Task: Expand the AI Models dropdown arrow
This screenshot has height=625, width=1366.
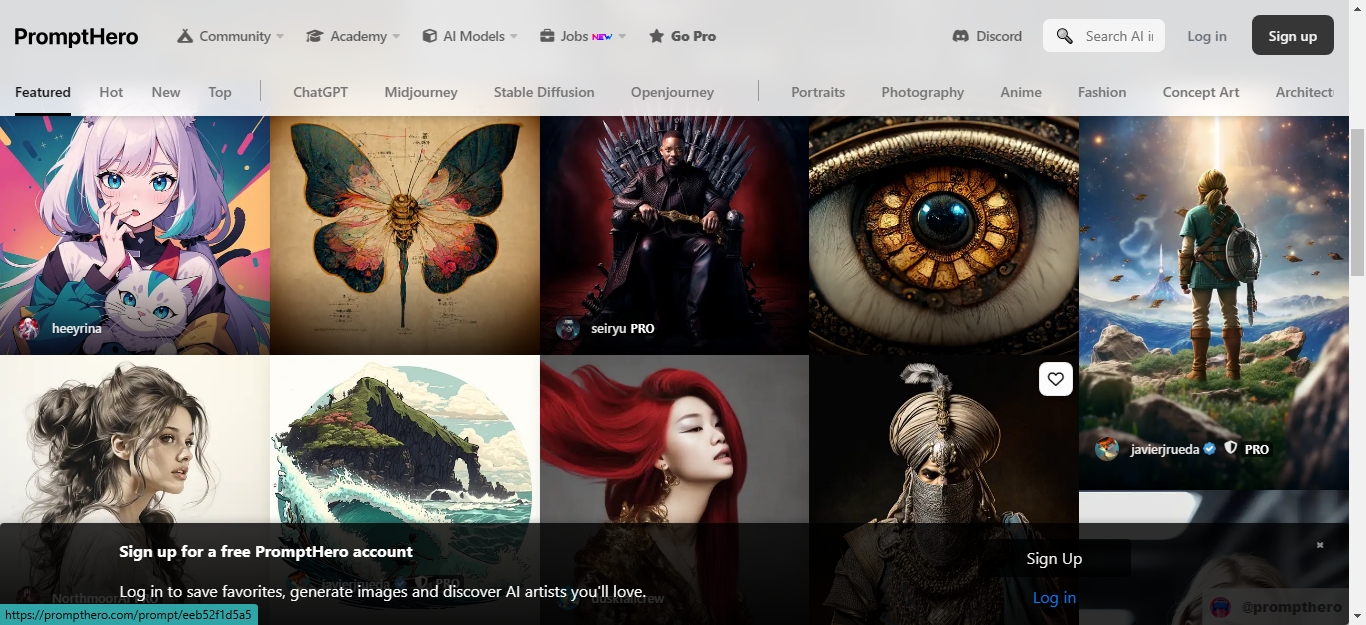Action: pyautogui.click(x=514, y=37)
